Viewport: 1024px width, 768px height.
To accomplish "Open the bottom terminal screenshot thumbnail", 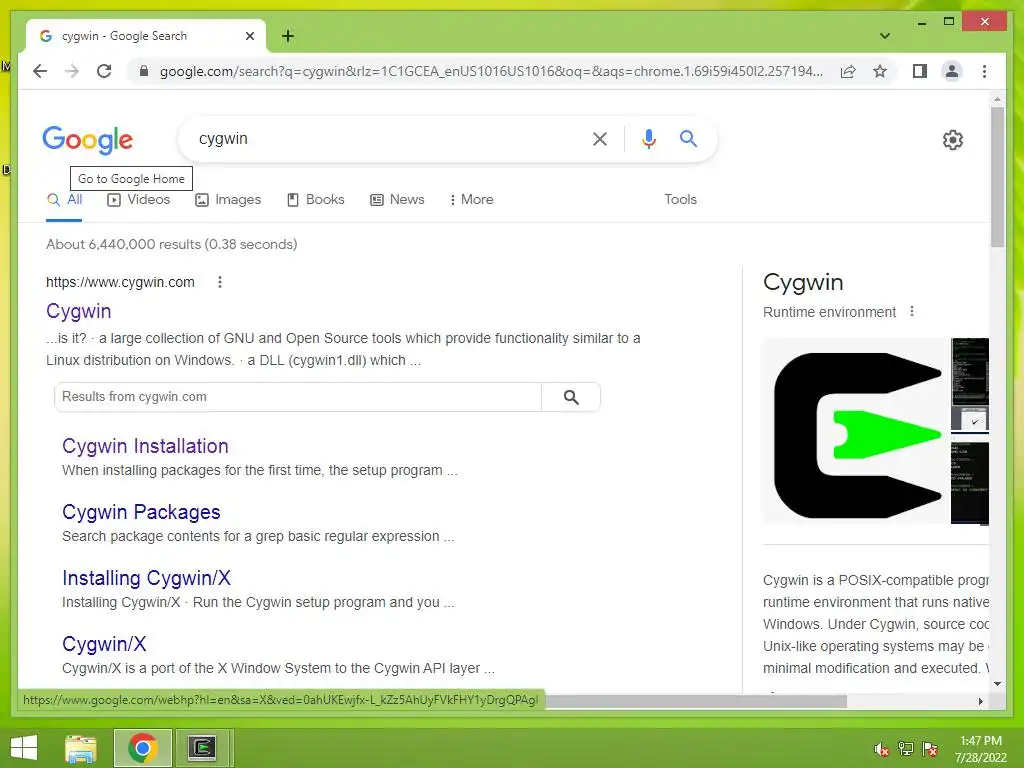I will click(970, 483).
